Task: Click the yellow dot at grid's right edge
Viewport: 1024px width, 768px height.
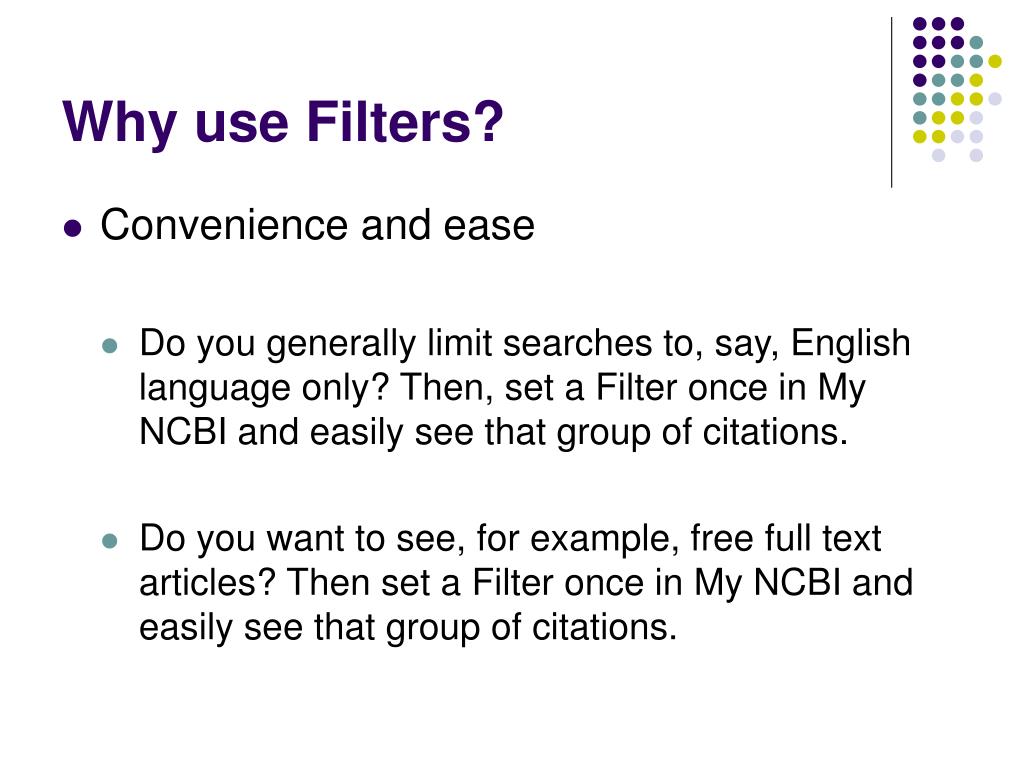Action: click(995, 61)
